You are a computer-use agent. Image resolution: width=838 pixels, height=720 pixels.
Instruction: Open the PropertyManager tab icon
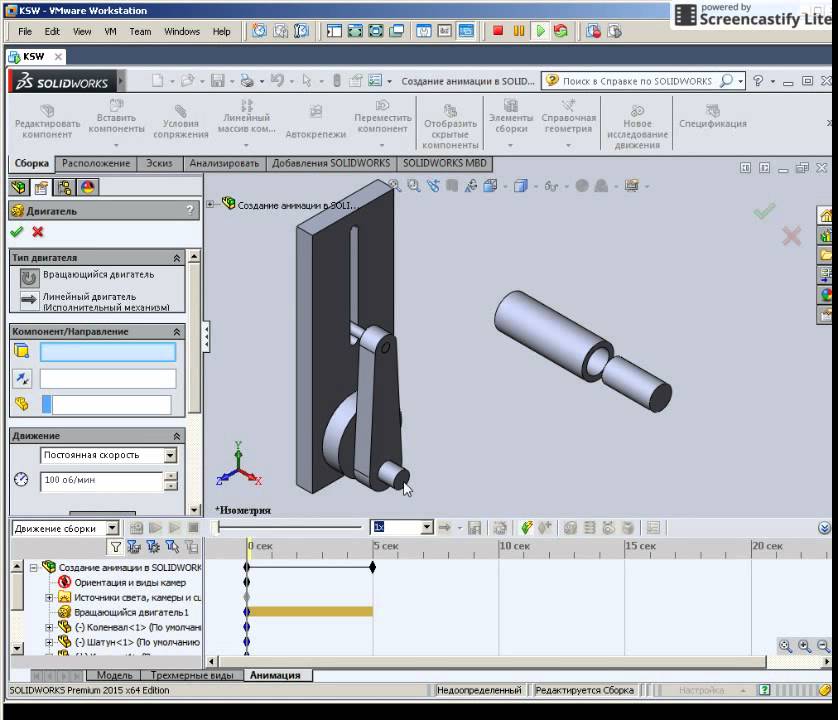pyautogui.click(x=41, y=188)
